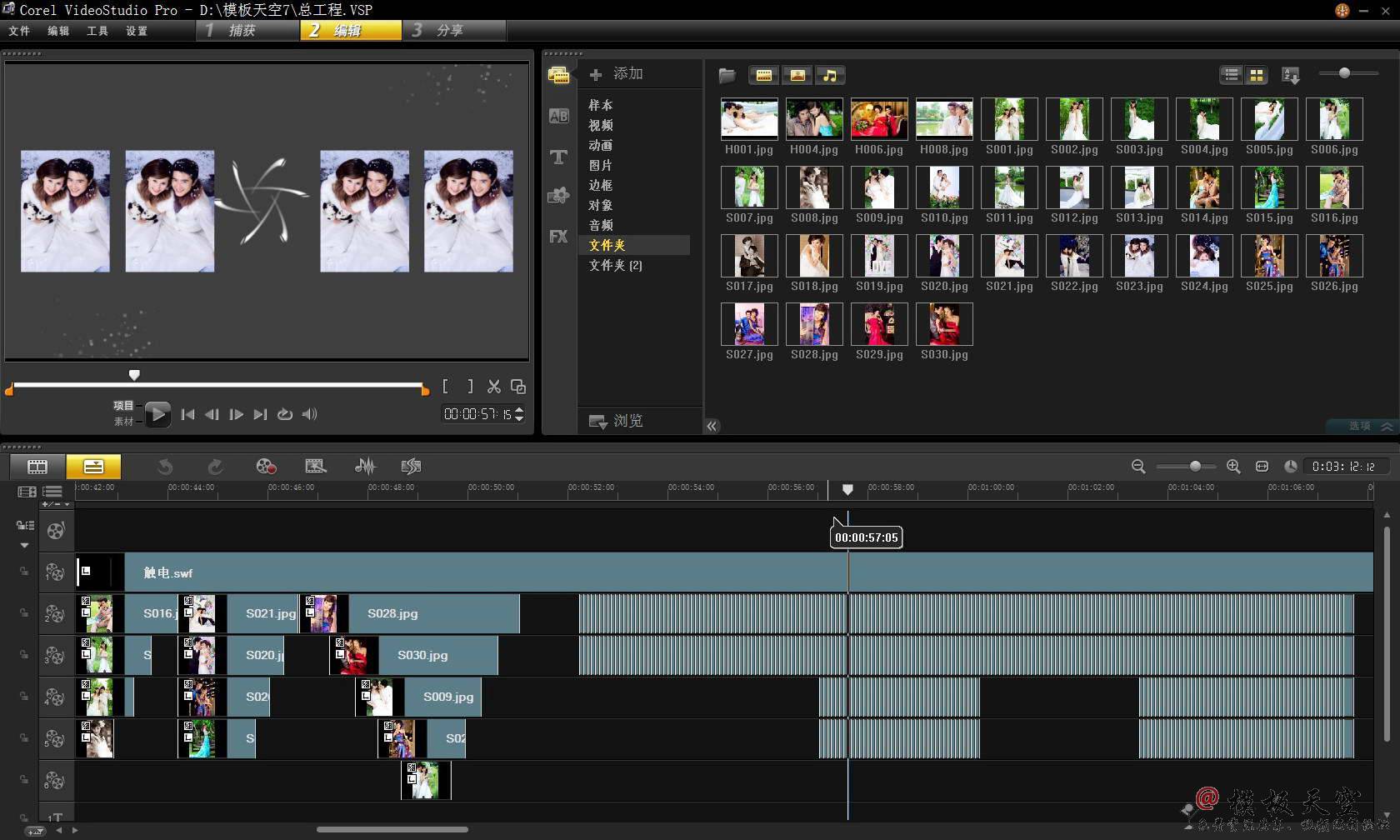Select the 边框 library category
This screenshot has width=1400, height=840.
(x=601, y=185)
